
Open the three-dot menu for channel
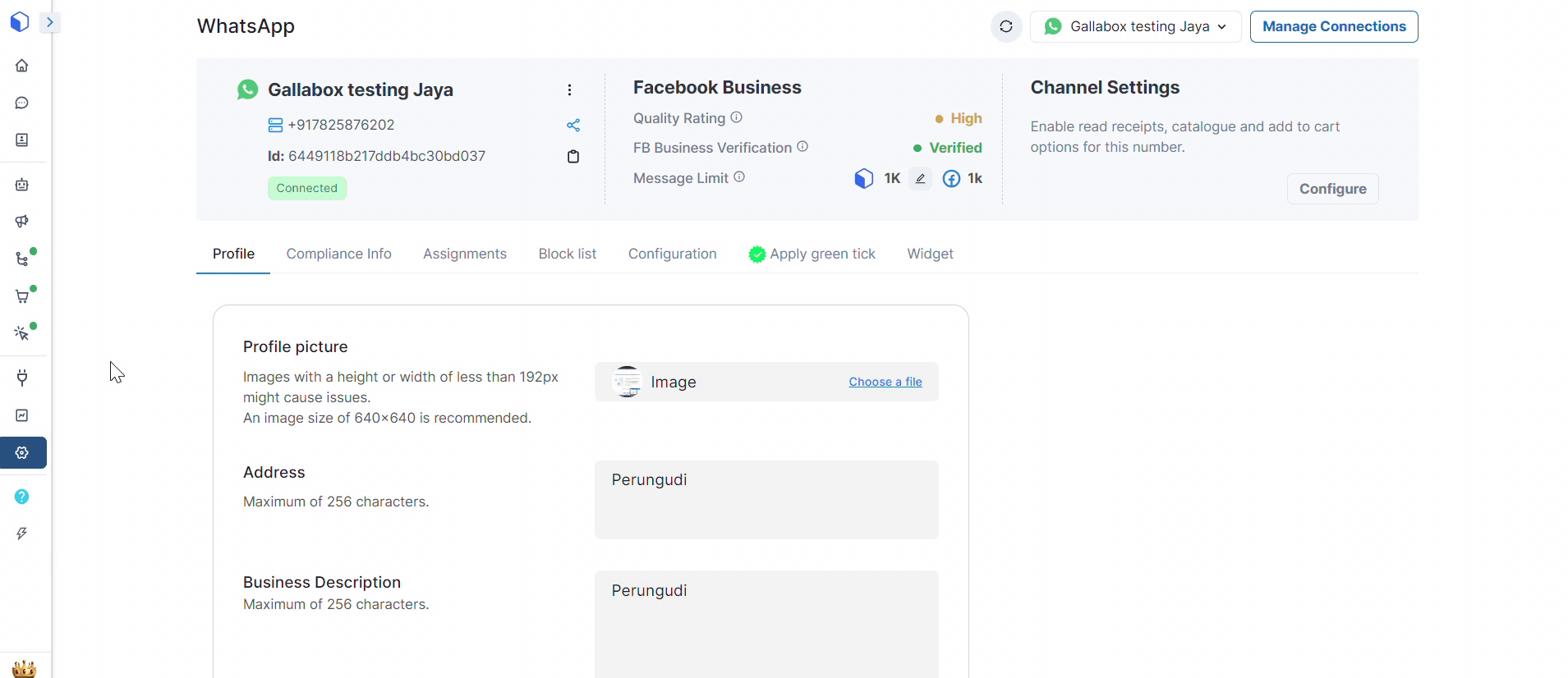coord(569,90)
